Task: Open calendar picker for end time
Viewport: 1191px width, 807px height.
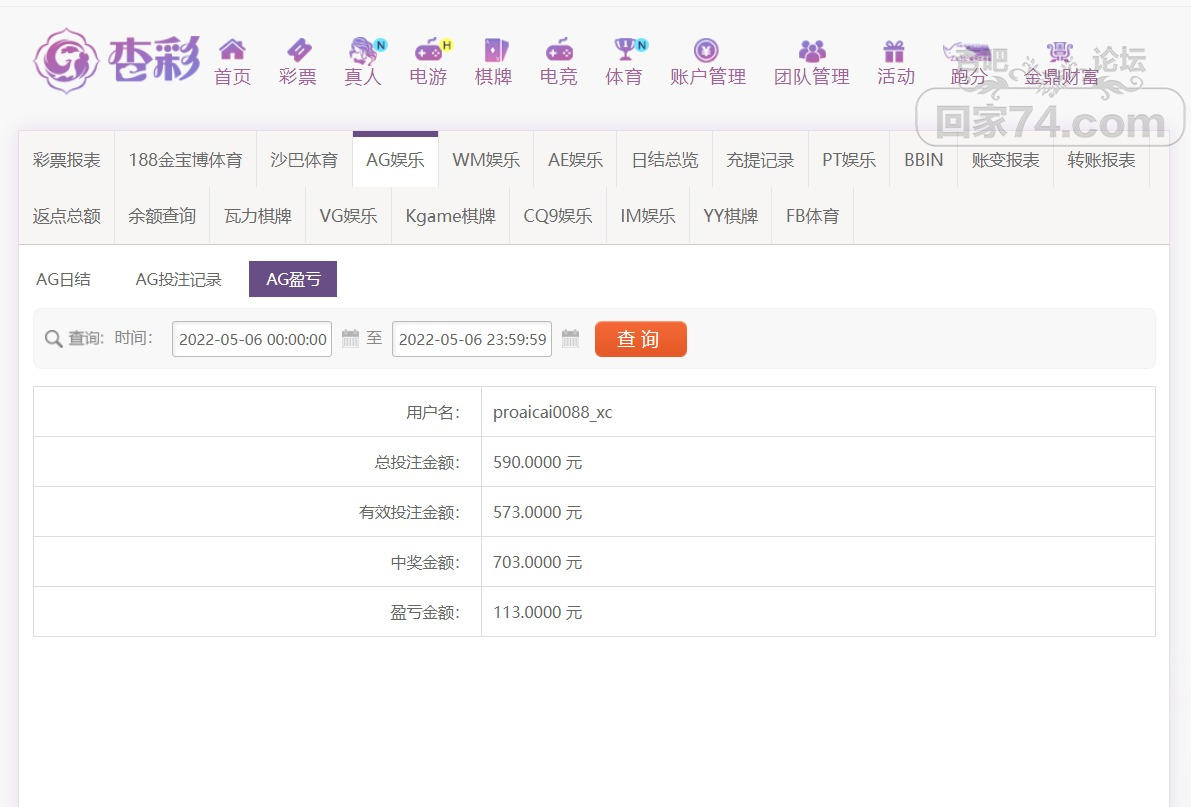Action: pos(570,339)
